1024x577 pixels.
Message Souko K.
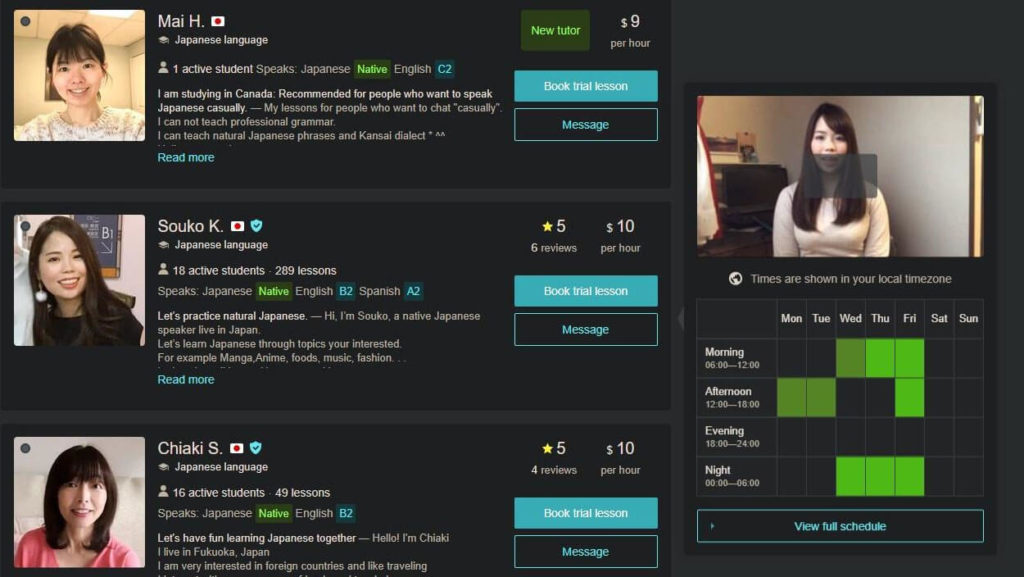(x=586, y=330)
